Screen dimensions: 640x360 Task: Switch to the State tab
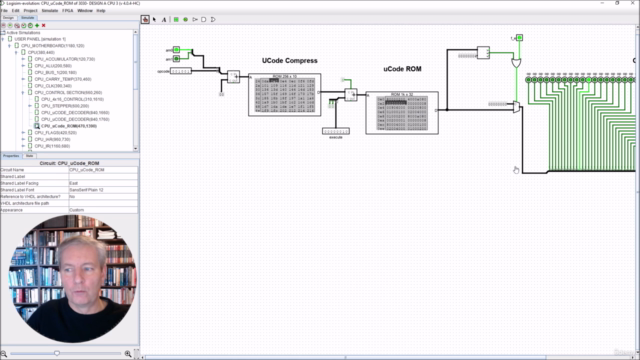pos(29,156)
